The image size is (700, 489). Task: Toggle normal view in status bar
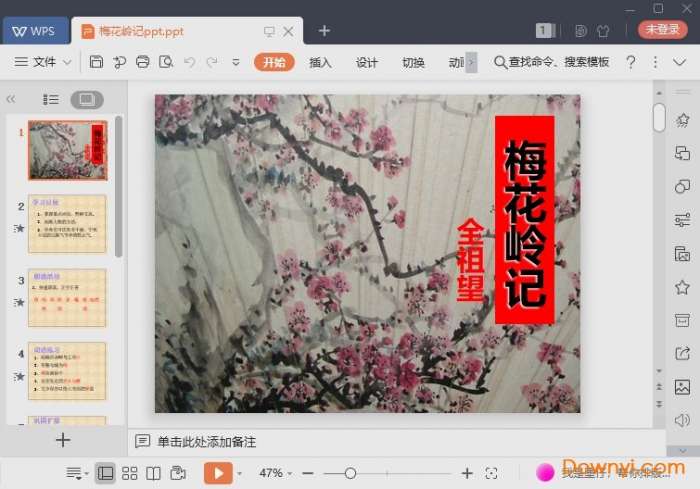105,473
